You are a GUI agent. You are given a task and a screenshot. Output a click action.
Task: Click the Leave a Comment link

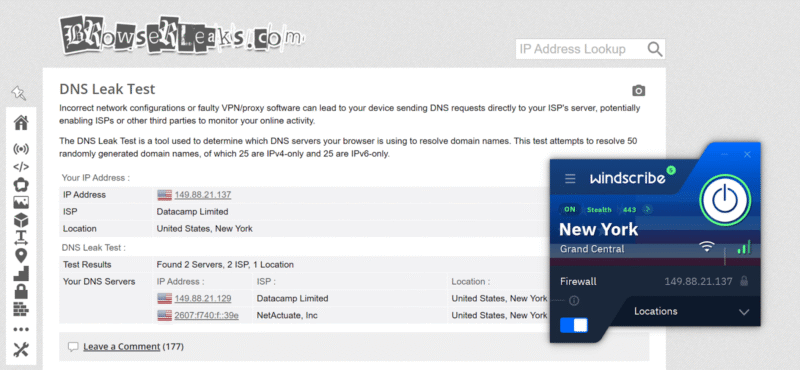pos(121,347)
